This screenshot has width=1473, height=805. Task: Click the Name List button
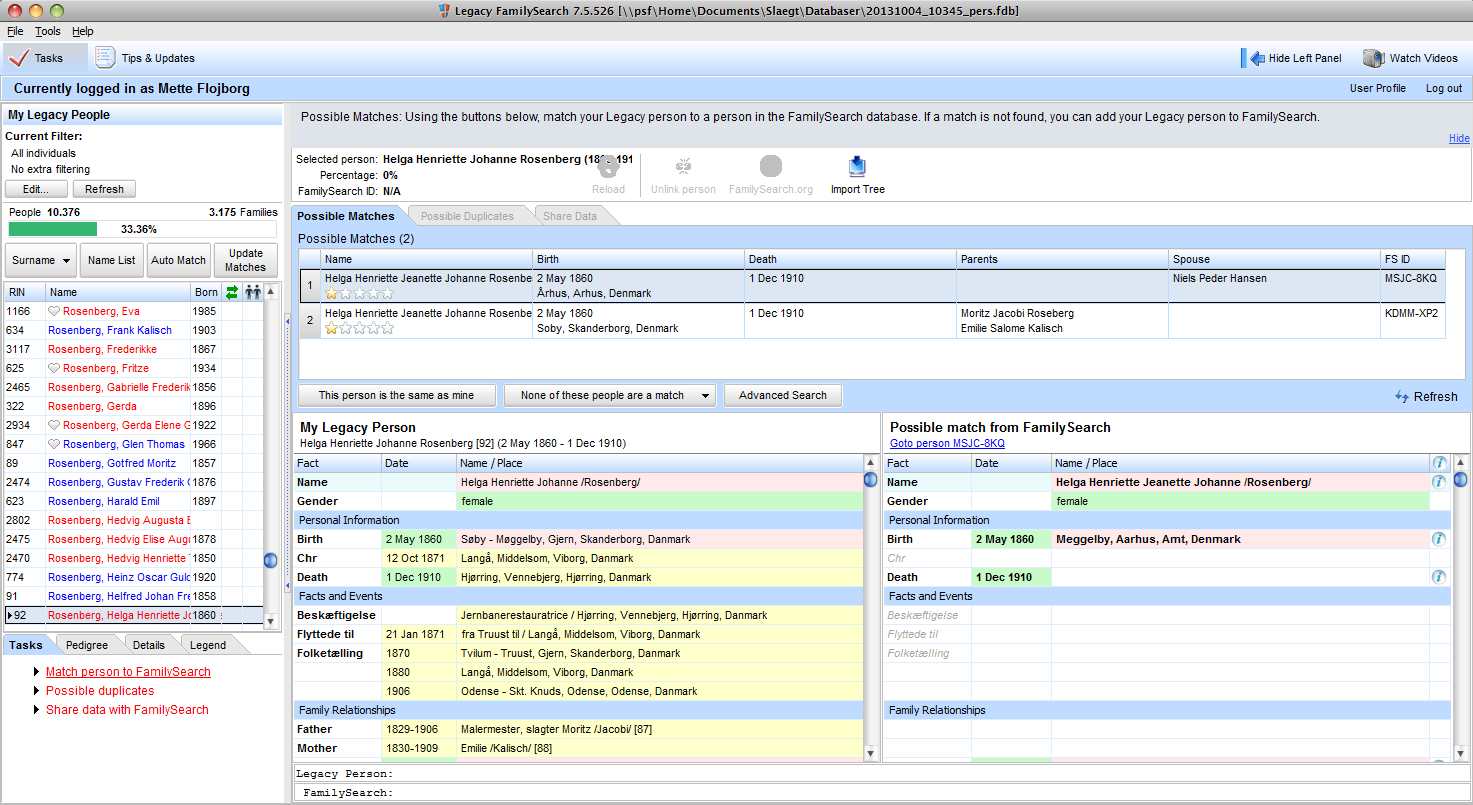click(x=112, y=260)
